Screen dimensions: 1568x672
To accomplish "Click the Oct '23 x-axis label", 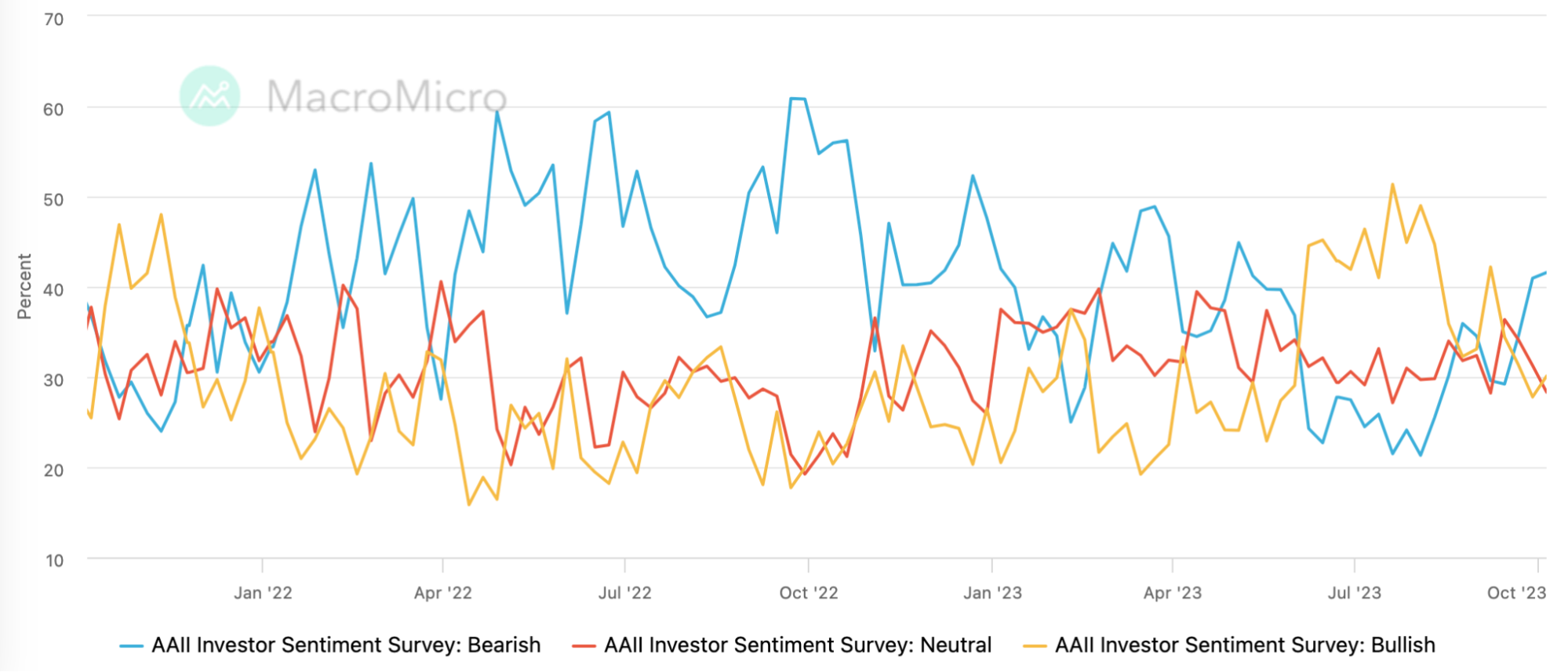I will click(x=1516, y=593).
